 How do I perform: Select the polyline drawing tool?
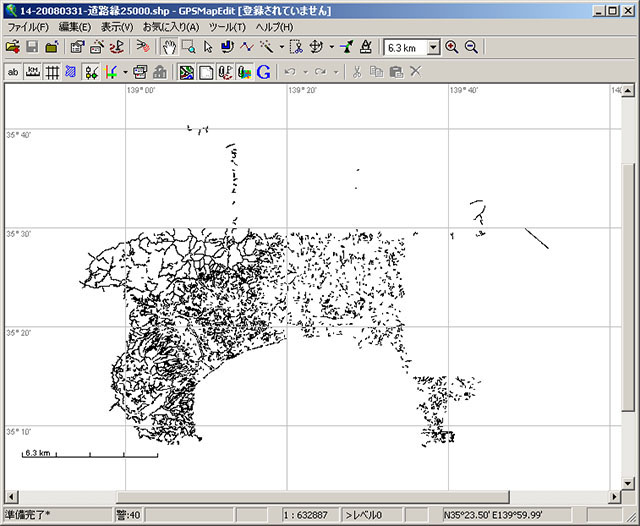coord(247,47)
